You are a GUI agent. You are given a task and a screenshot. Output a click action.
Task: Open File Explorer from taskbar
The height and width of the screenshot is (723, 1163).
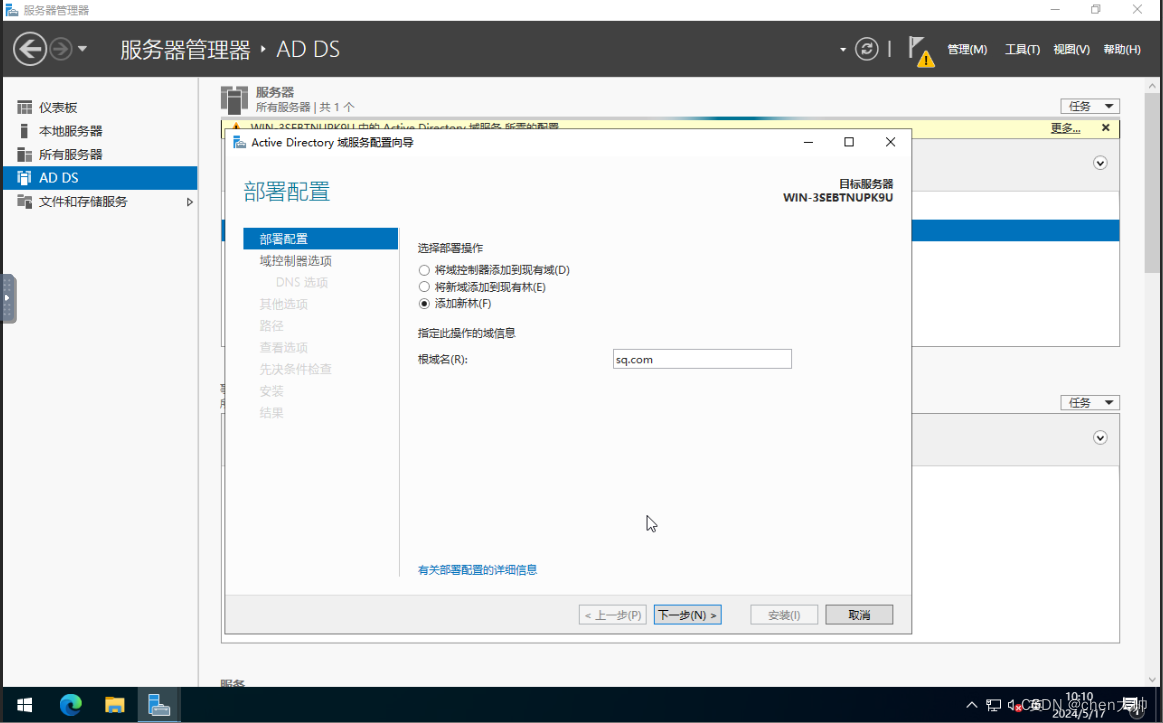point(114,704)
